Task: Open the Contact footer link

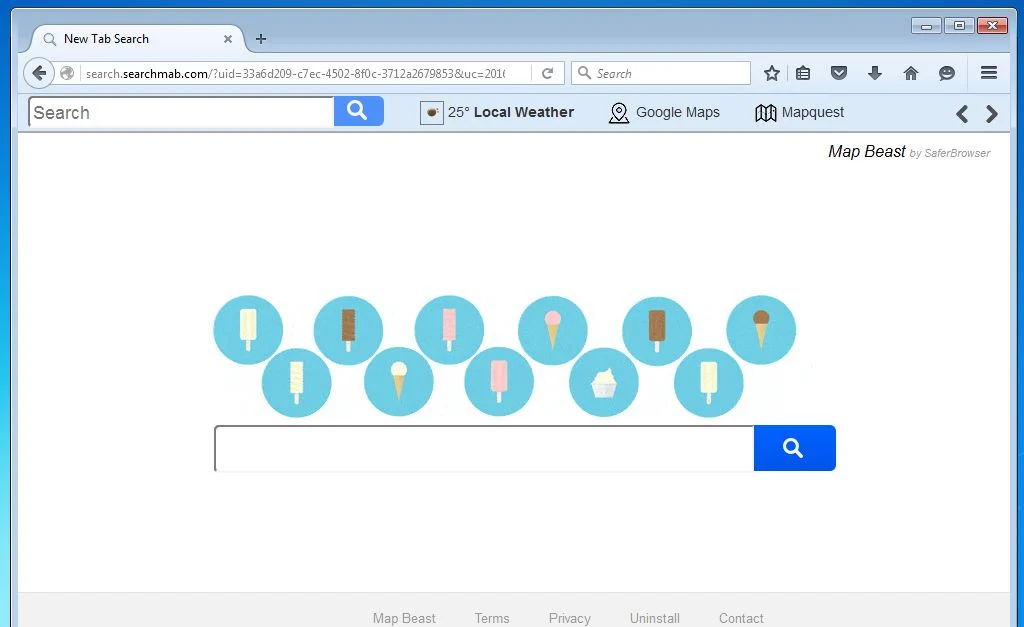Action: [741, 618]
